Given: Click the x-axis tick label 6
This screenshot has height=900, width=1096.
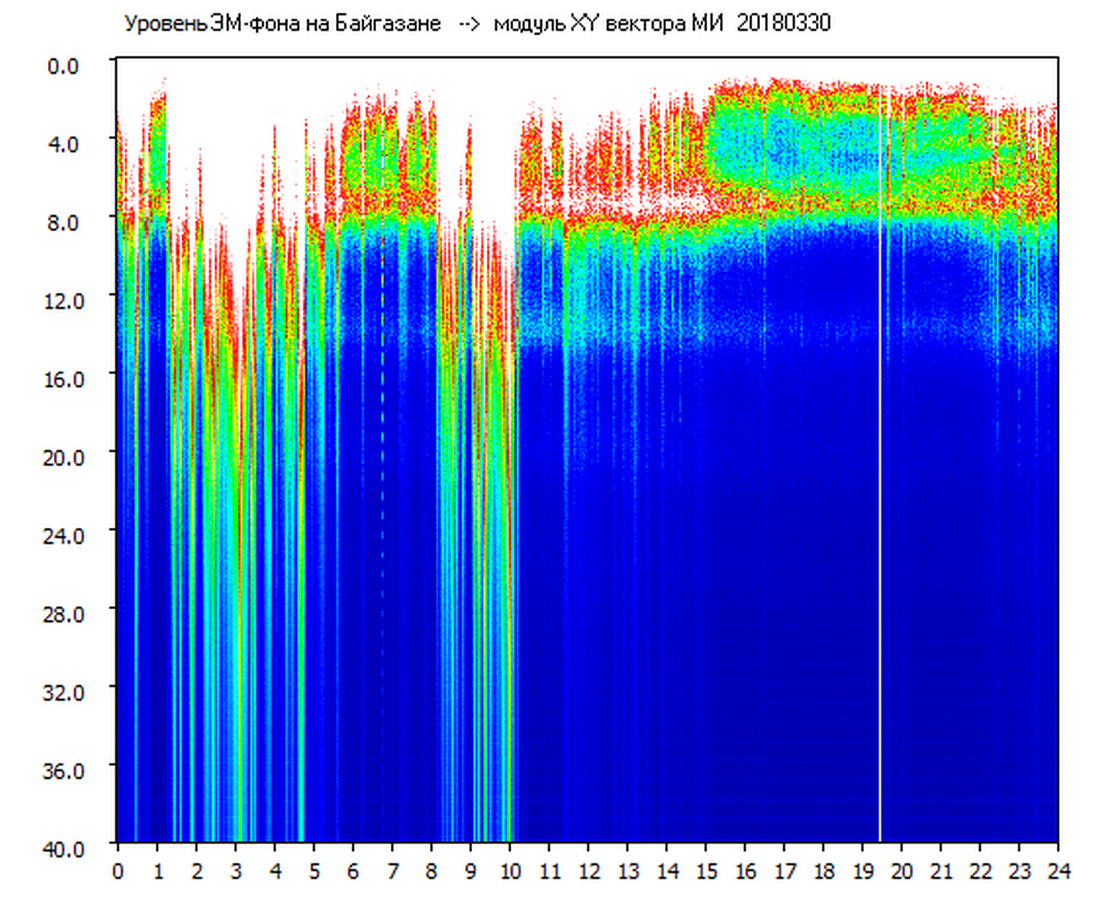Looking at the screenshot, I should (353, 871).
